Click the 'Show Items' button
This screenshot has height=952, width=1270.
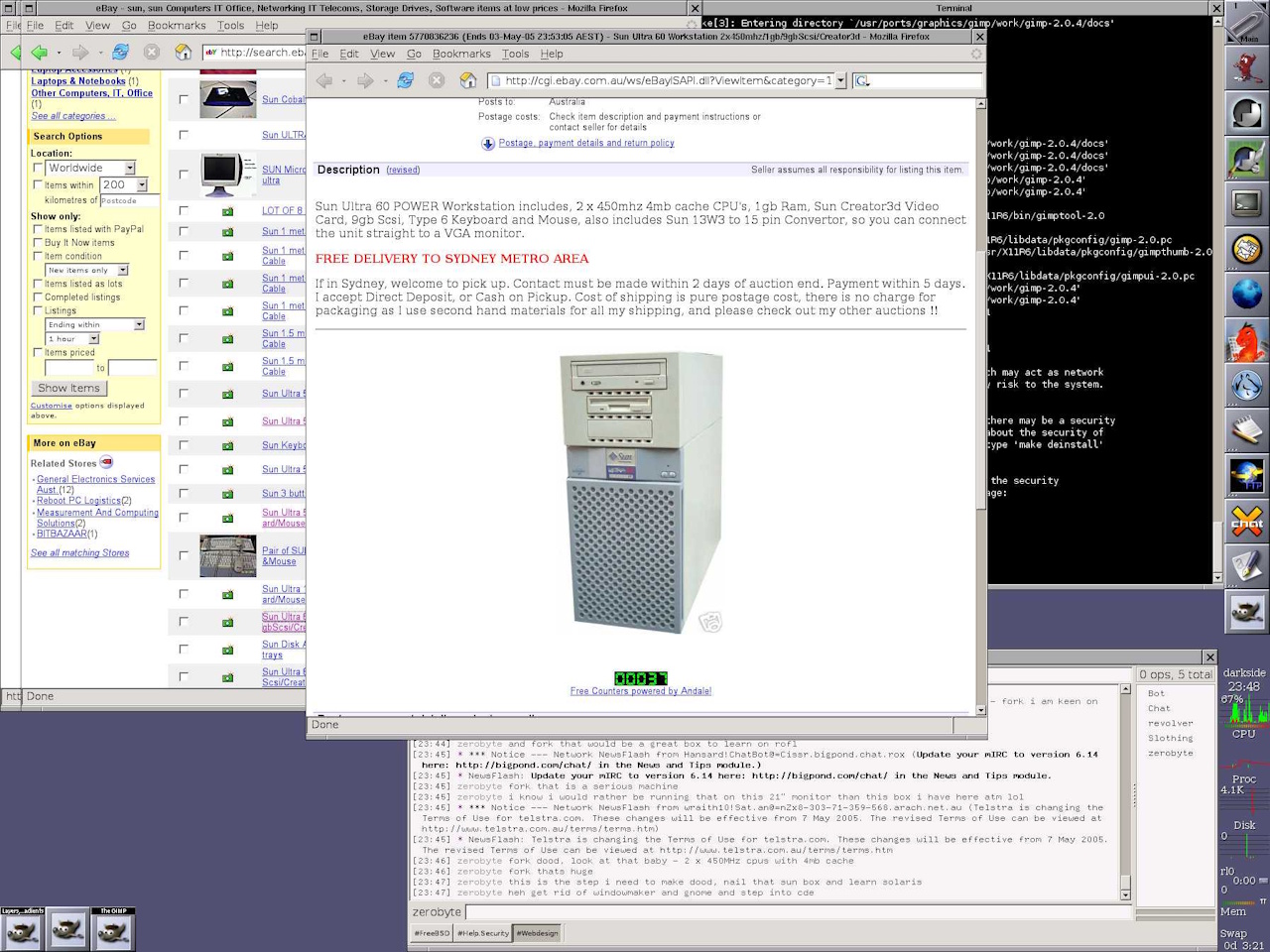click(x=68, y=389)
